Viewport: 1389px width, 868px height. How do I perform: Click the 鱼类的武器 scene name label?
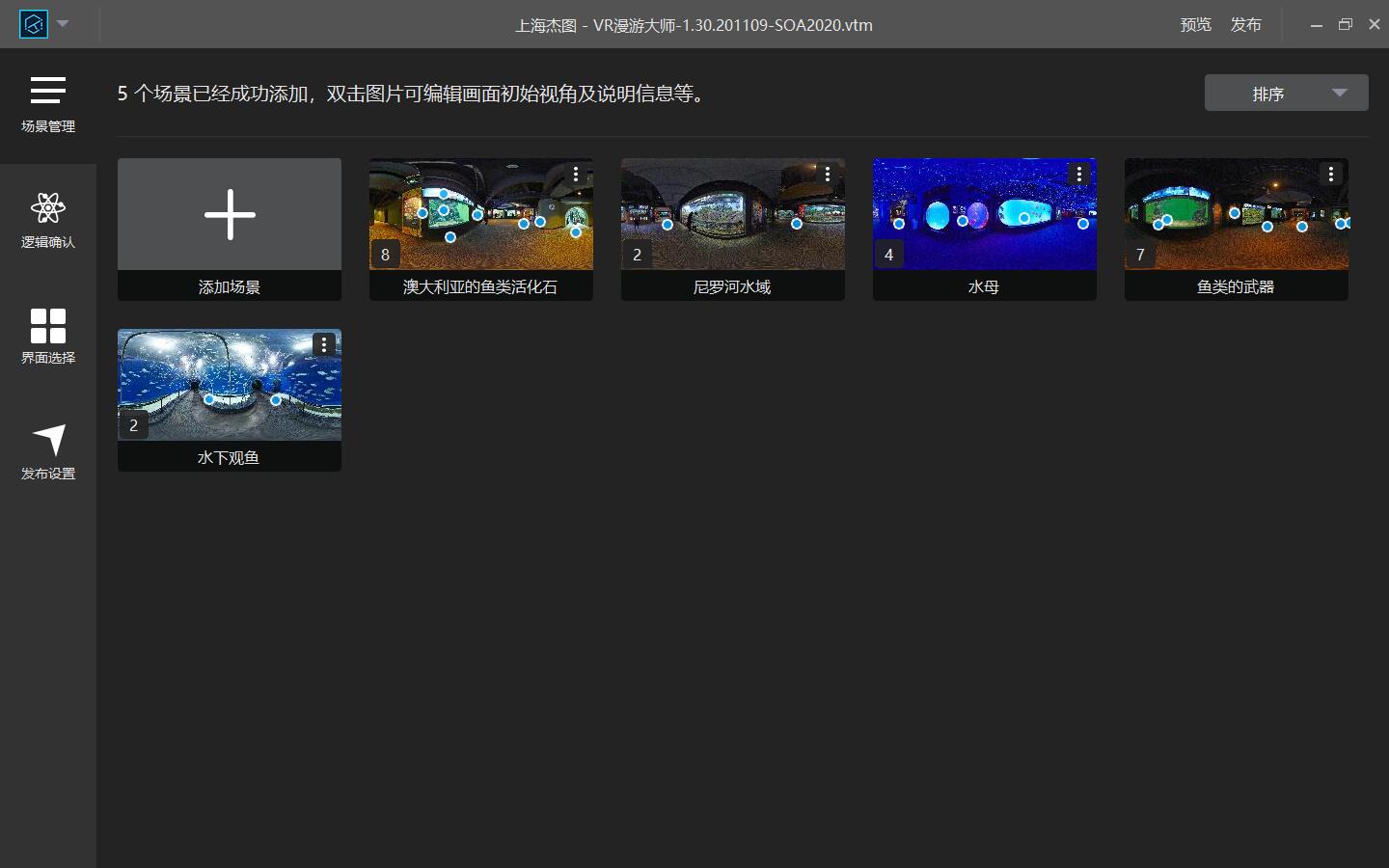1236,286
